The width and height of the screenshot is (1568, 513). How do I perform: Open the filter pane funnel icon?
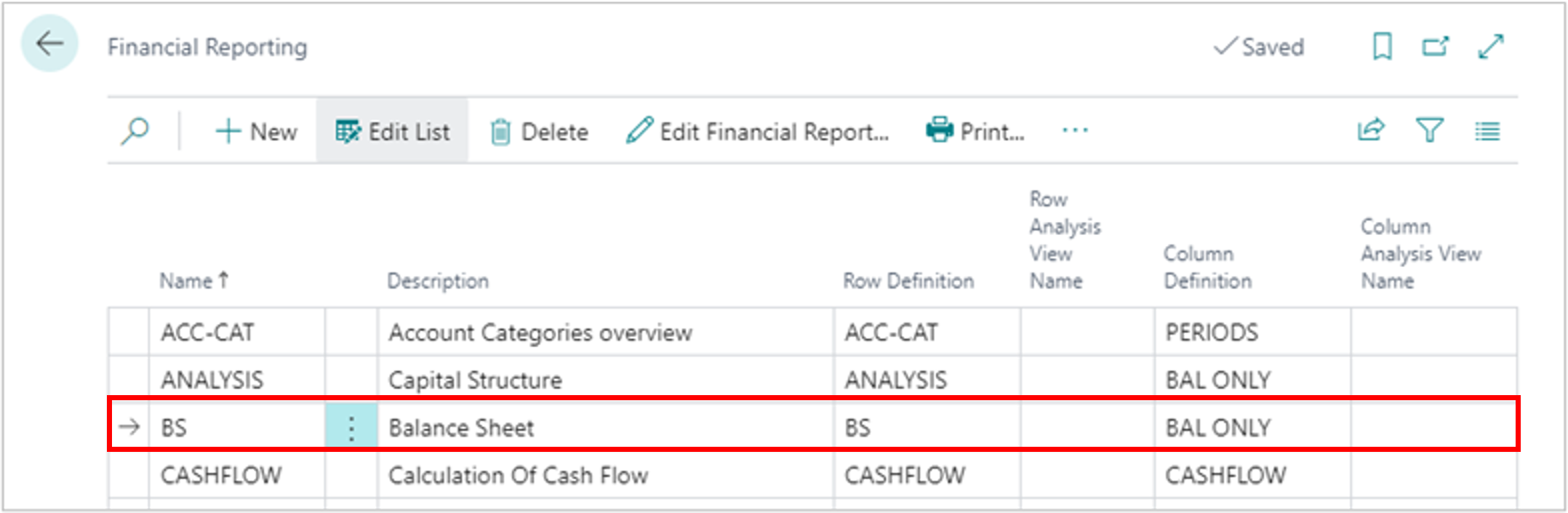[1429, 131]
